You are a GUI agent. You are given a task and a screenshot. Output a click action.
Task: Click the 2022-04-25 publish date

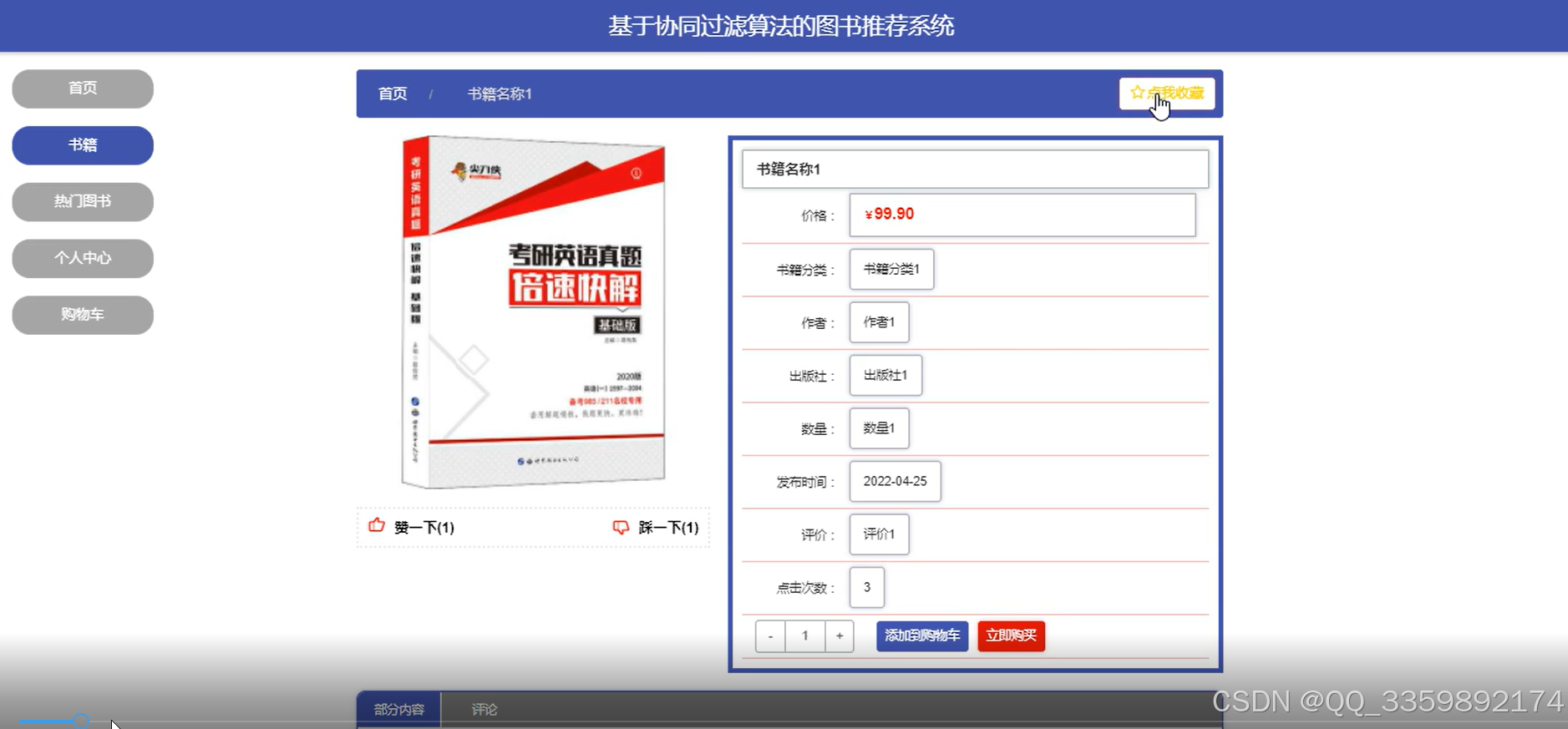pos(895,482)
